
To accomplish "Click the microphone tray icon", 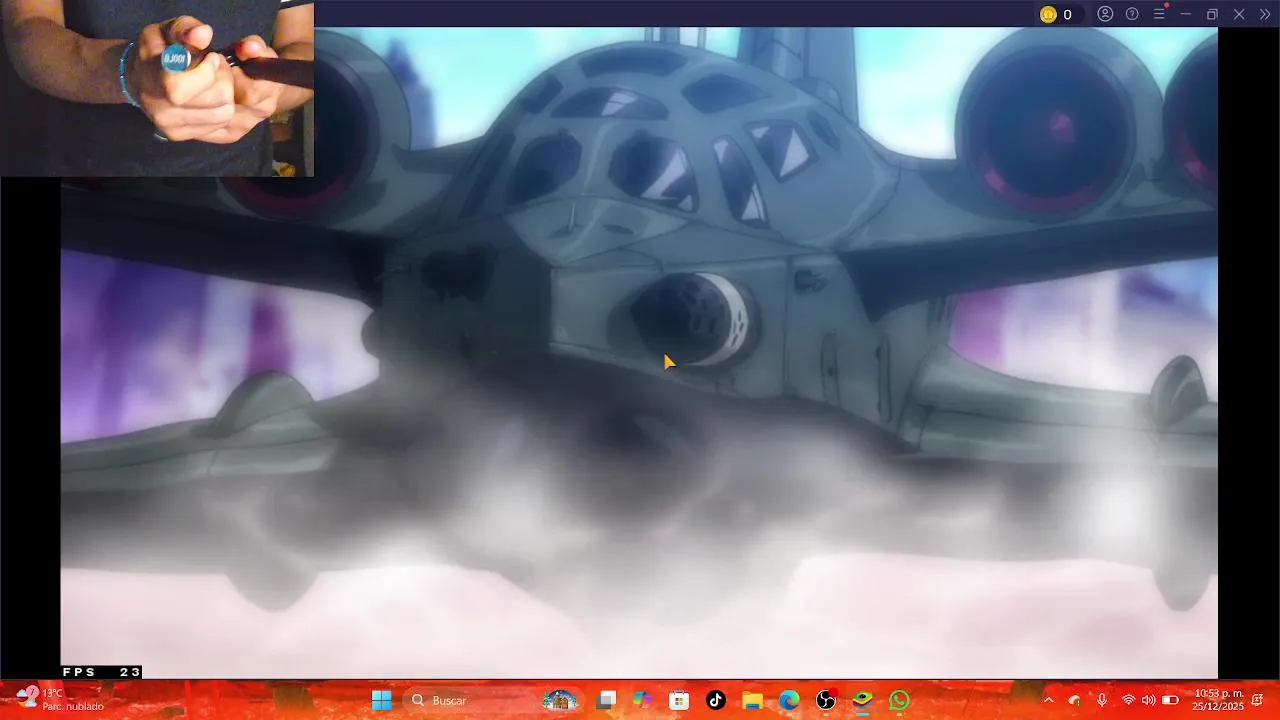I will 1102,700.
